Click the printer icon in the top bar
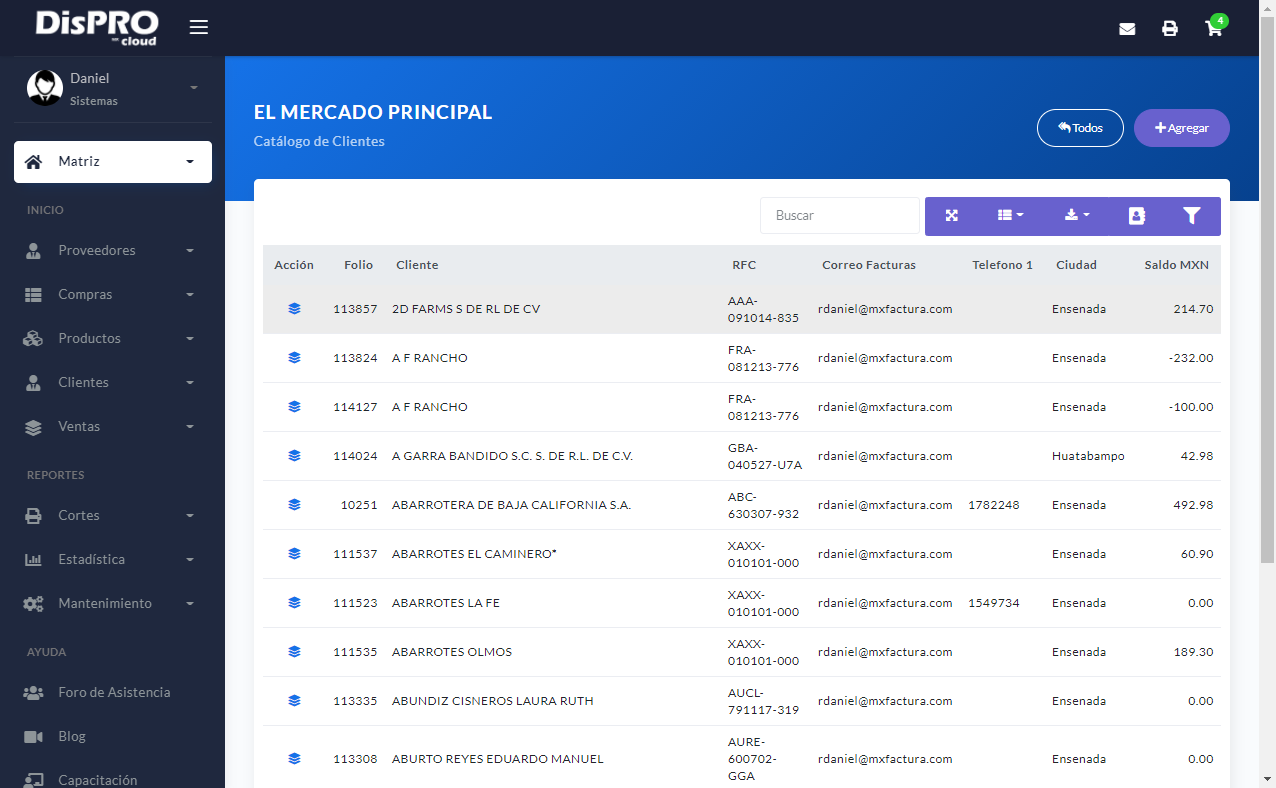Image resolution: width=1276 pixels, height=788 pixels. click(x=1170, y=29)
